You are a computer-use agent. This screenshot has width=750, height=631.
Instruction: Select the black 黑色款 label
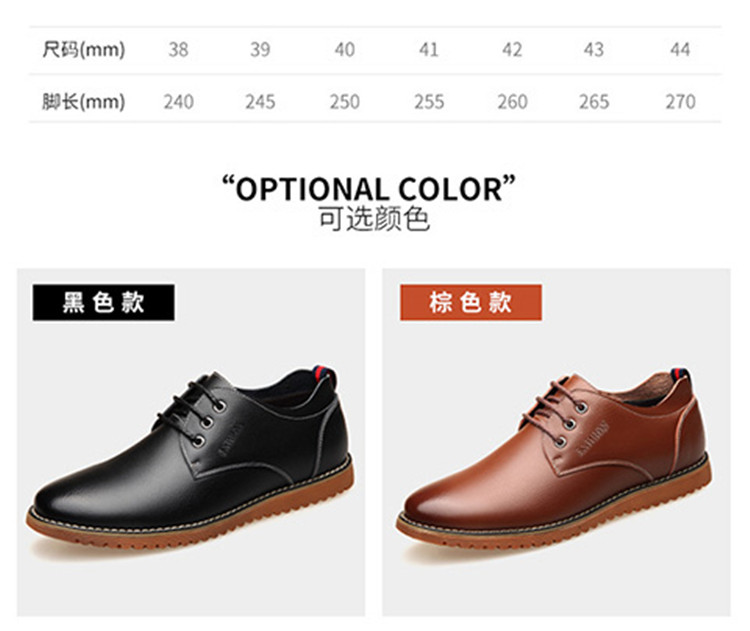tap(103, 302)
